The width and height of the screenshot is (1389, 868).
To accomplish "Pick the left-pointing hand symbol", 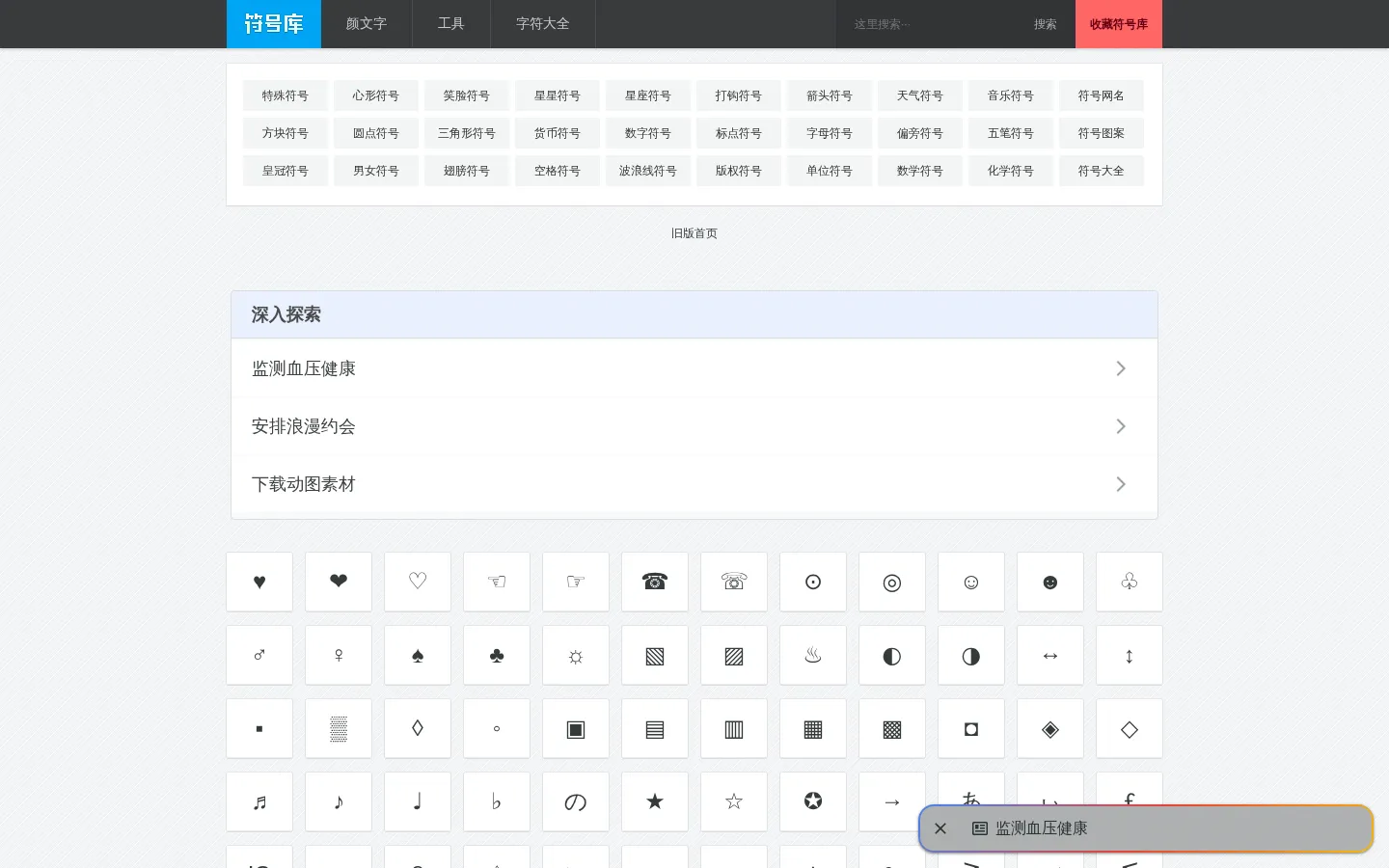I will [497, 582].
